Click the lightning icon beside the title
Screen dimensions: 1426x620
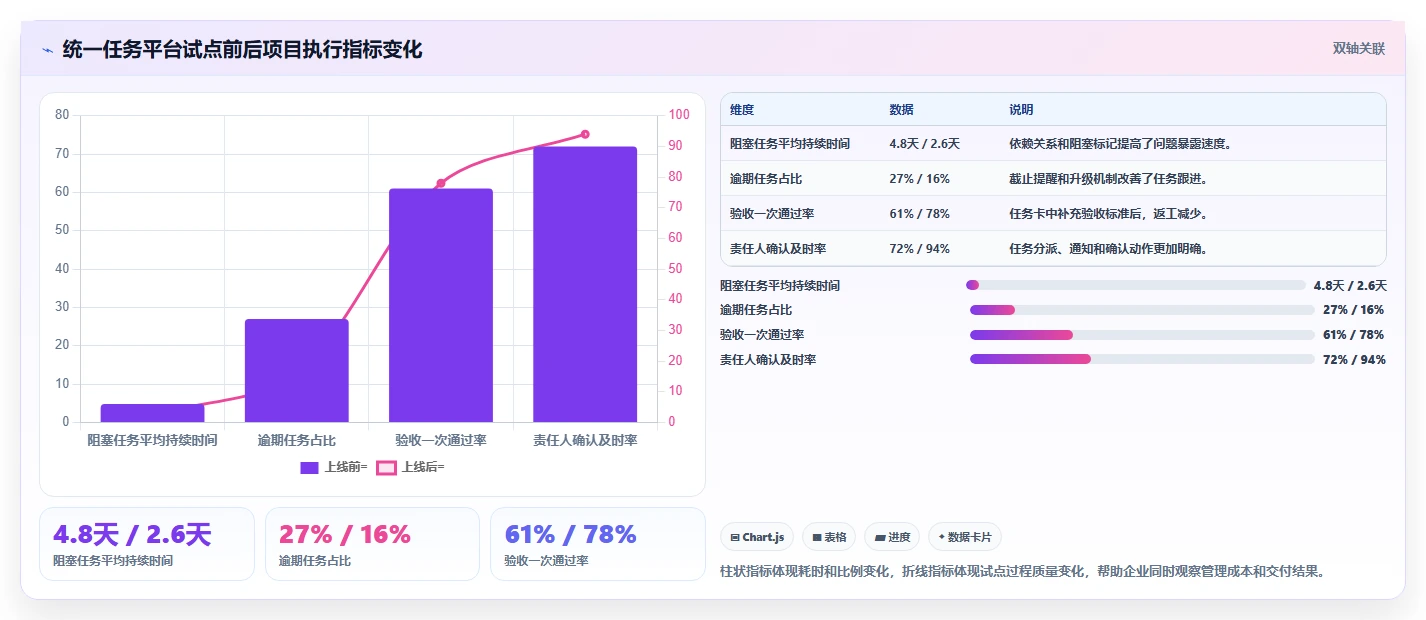[47, 50]
